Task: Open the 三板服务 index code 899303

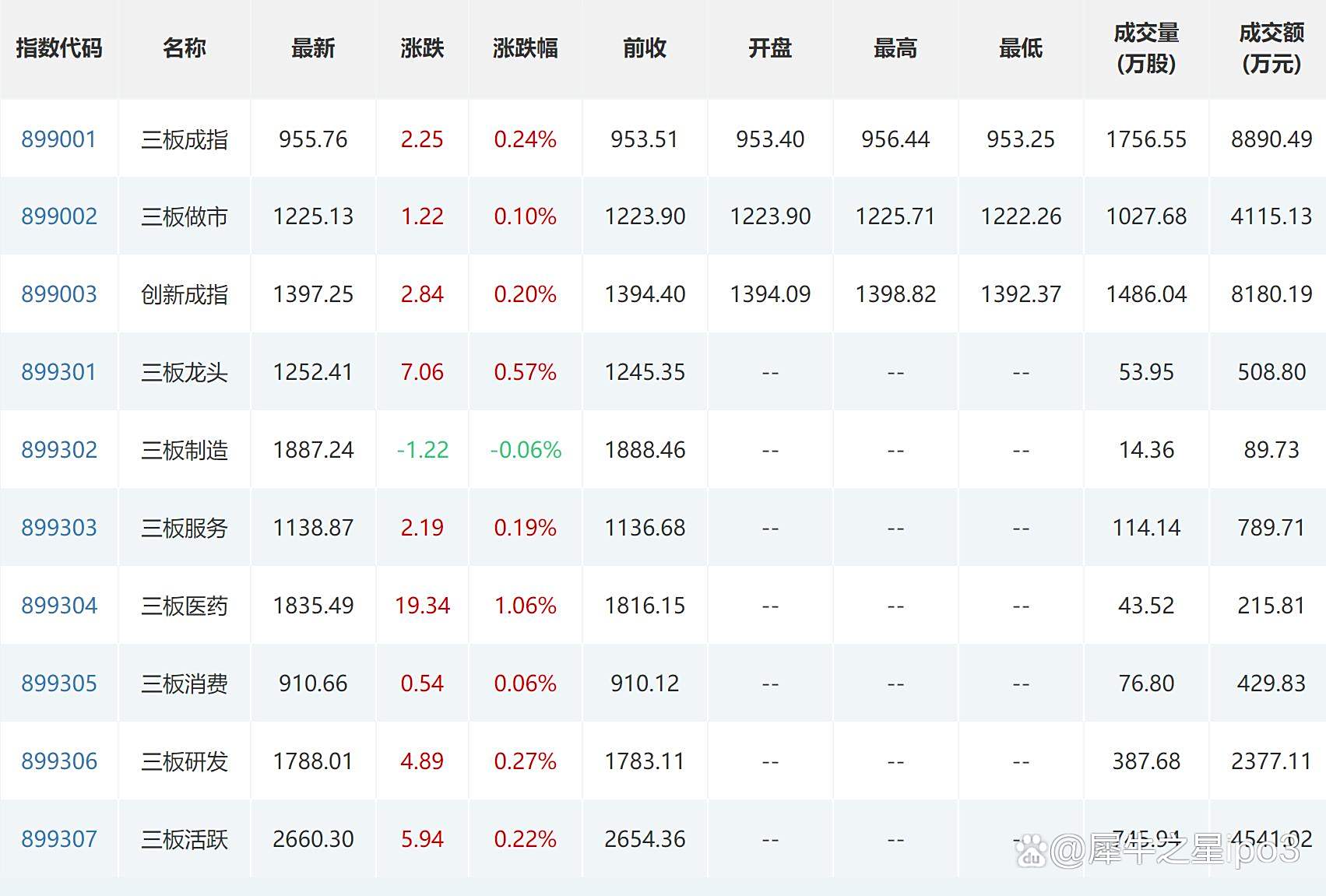Action: (58, 528)
